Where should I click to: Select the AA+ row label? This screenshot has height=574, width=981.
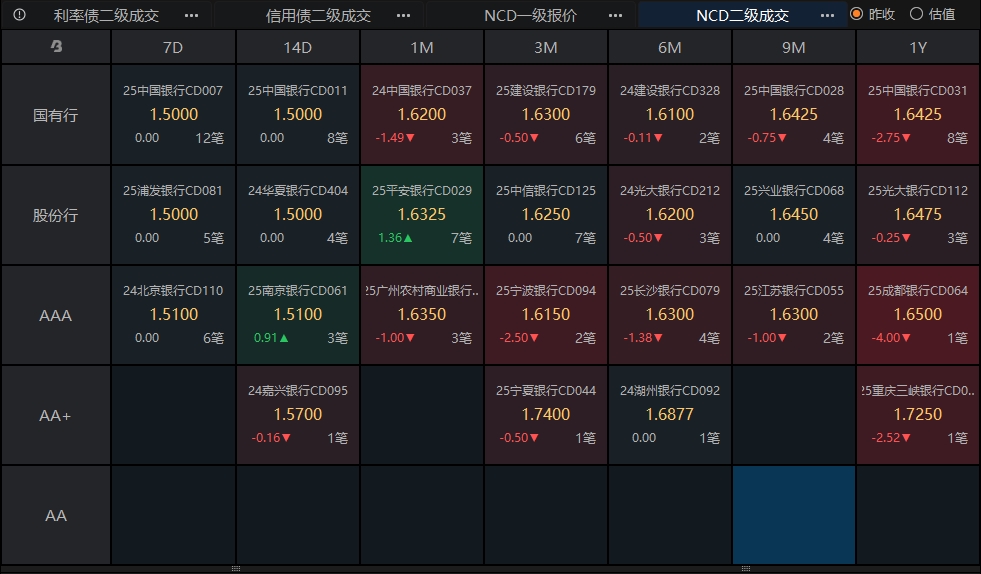click(x=56, y=415)
